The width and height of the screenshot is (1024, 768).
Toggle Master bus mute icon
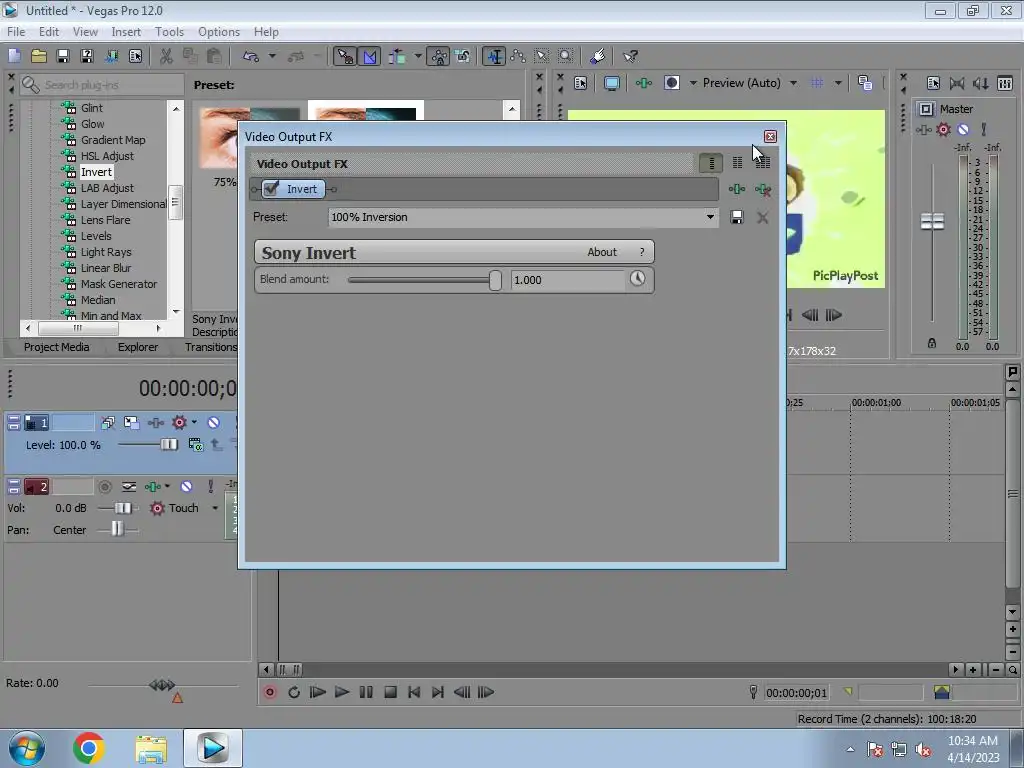(x=963, y=129)
